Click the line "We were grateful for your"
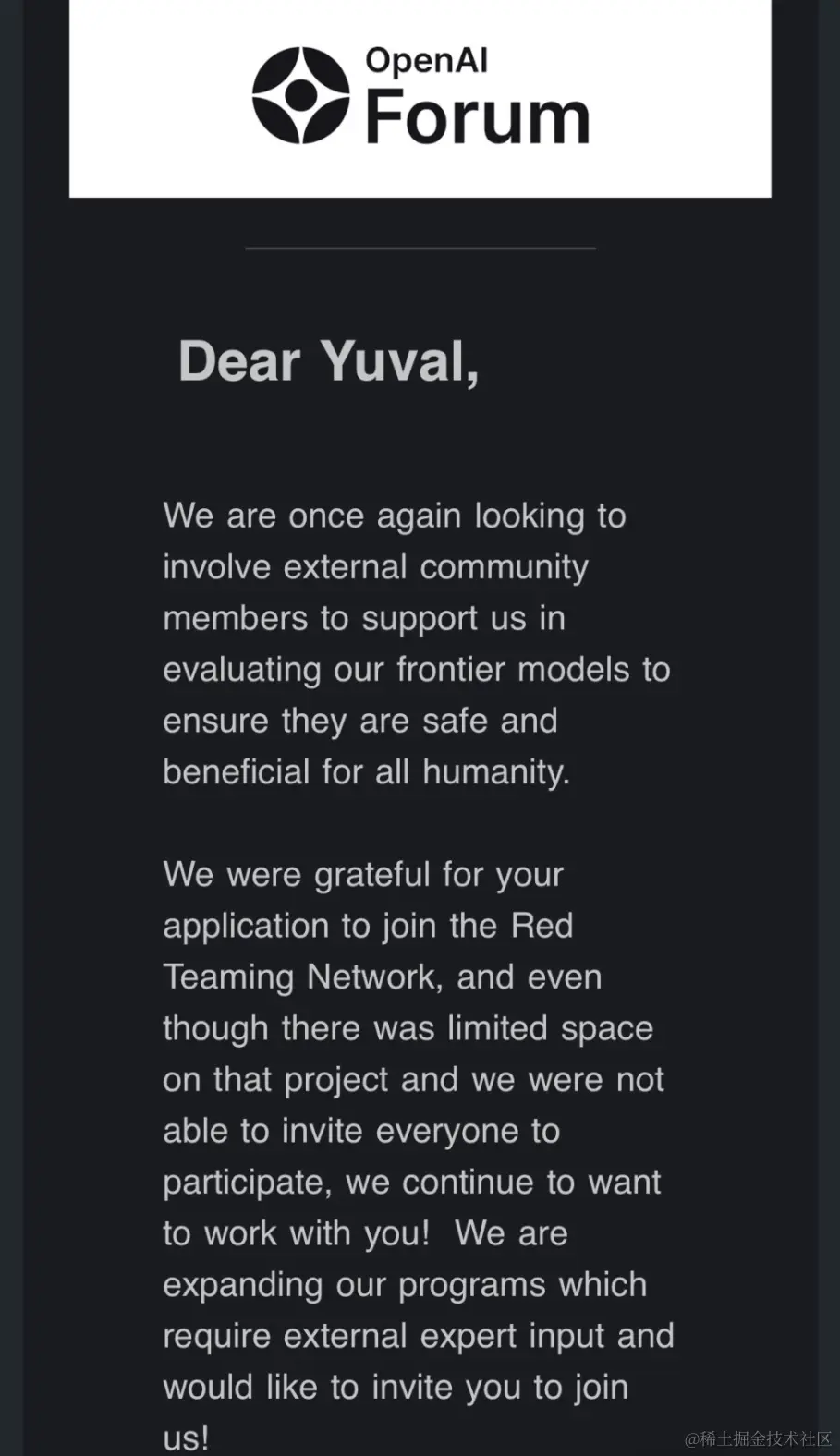This screenshot has height=1456, width=840. click(363, 874)
